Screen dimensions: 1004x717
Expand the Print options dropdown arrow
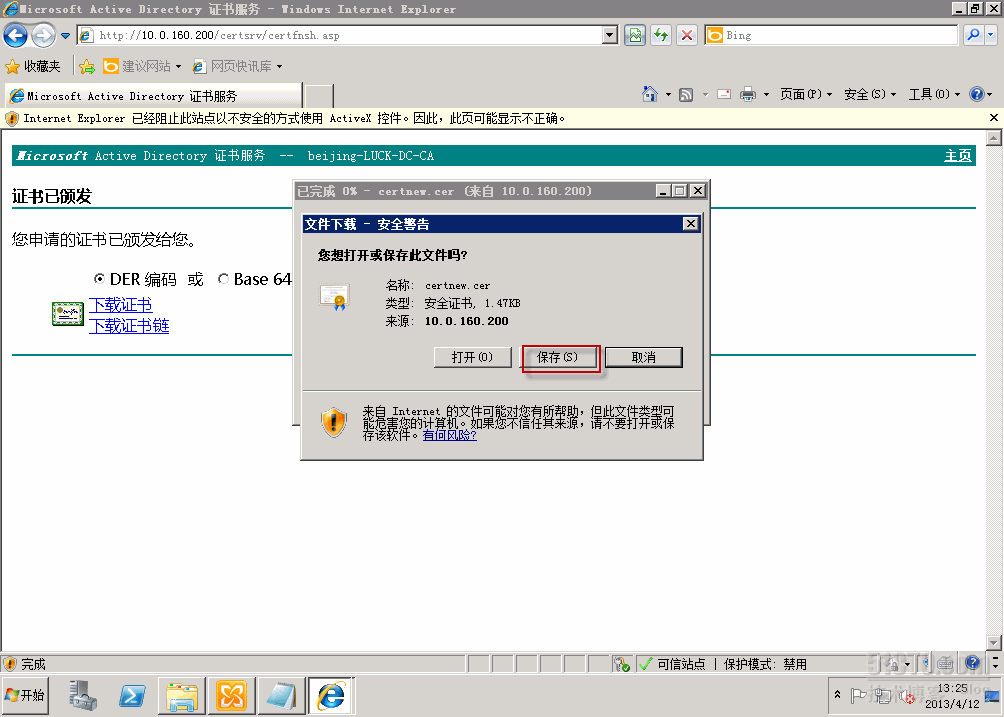(766, 95)
